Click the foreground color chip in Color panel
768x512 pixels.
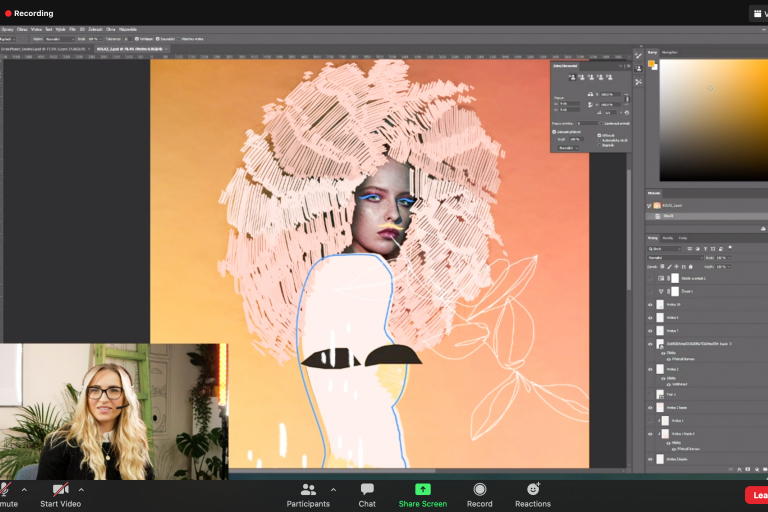(x=651, y=64)
